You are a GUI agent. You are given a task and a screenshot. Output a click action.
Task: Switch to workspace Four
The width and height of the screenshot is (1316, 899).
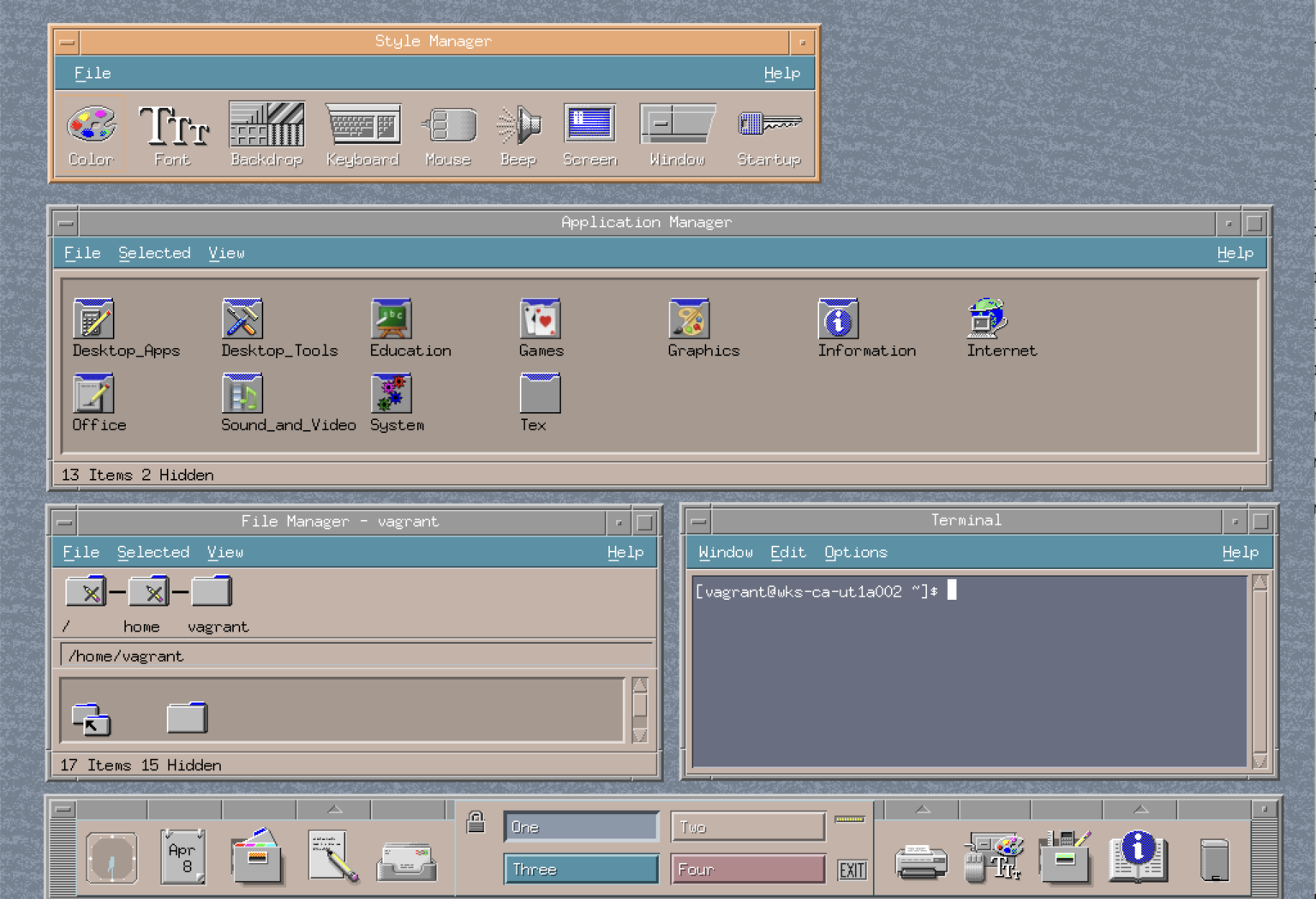pos(746,869)
